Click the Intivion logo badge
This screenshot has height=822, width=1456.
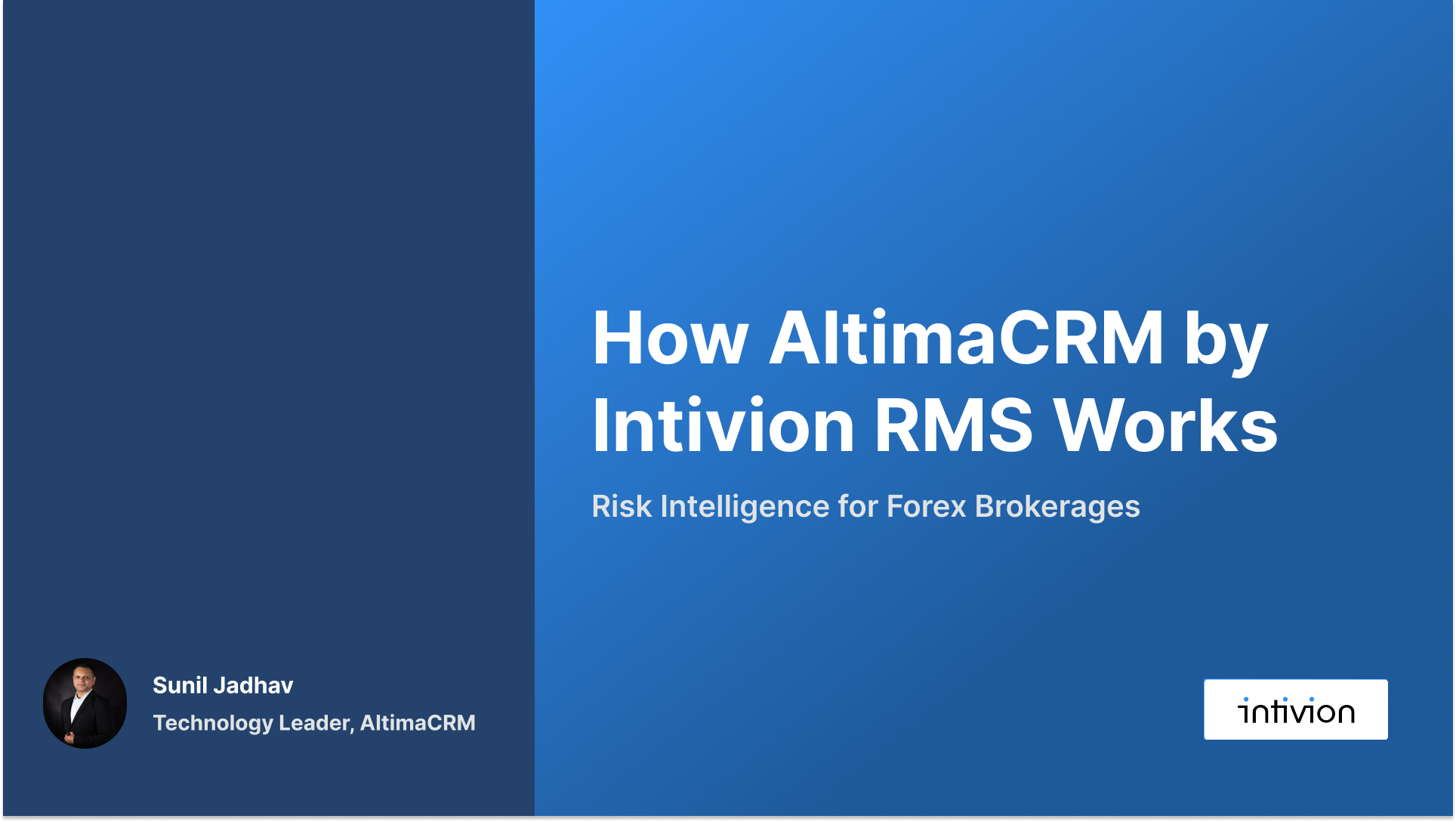[x=1295, y=709]
